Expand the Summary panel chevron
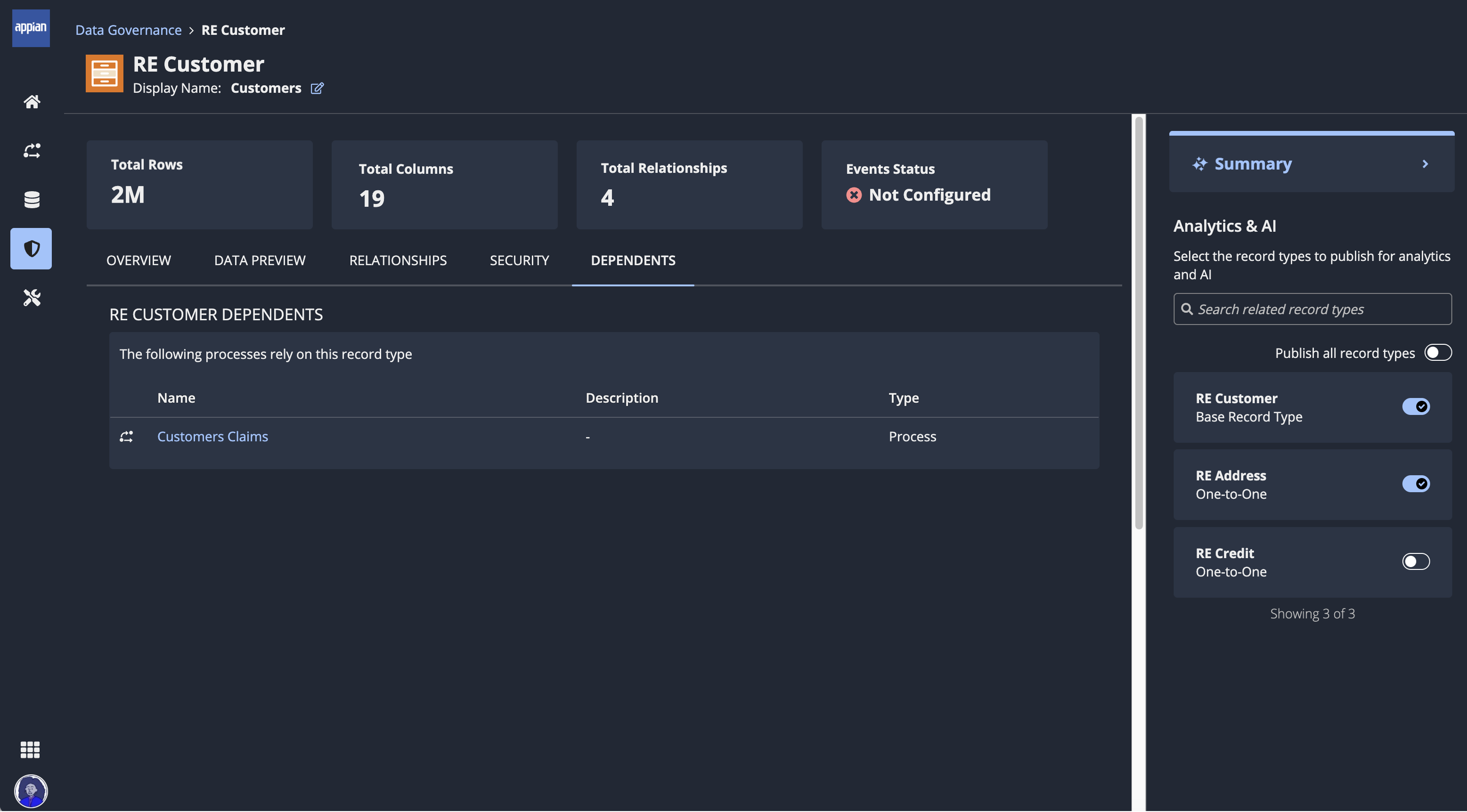The width and height of the screenshot is (1467, 812). coord(1425,164)
